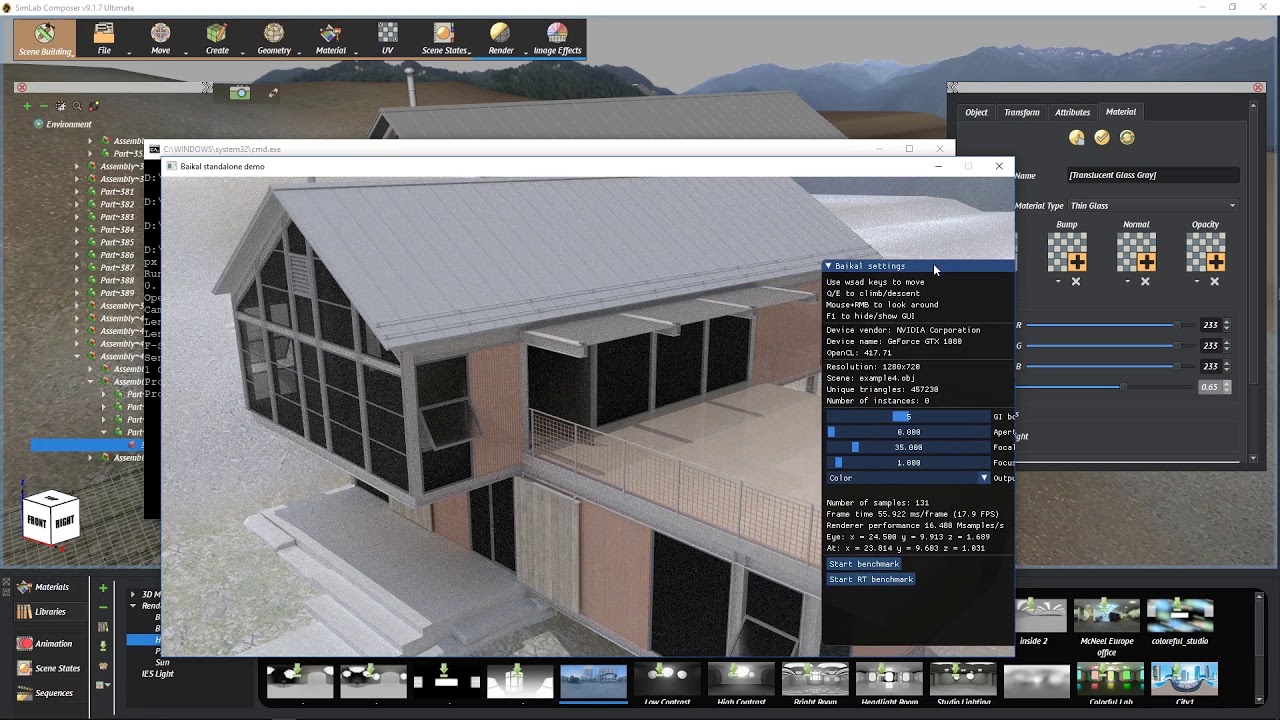This screenshot has width=1280, height=720.
Task: Click the FRONT face of the view cube
Action: pyautogui.click(x=37, y=522)
